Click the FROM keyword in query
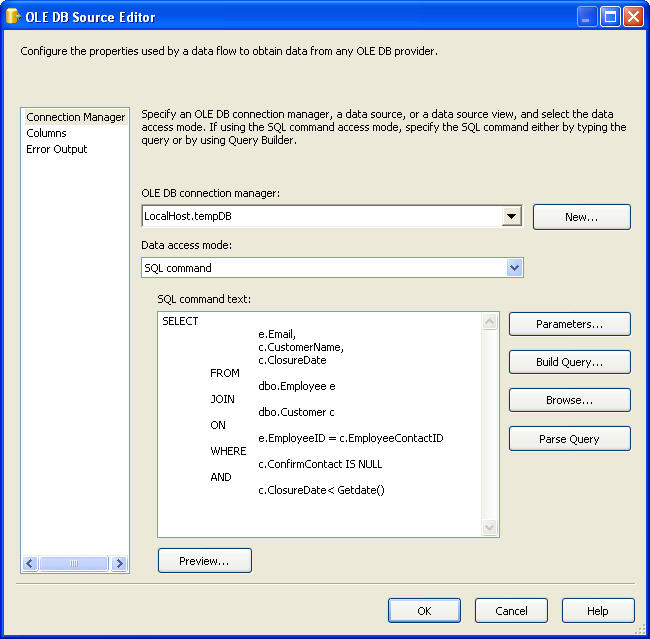This screenshot has width=650, height=639. pos(225,373)
